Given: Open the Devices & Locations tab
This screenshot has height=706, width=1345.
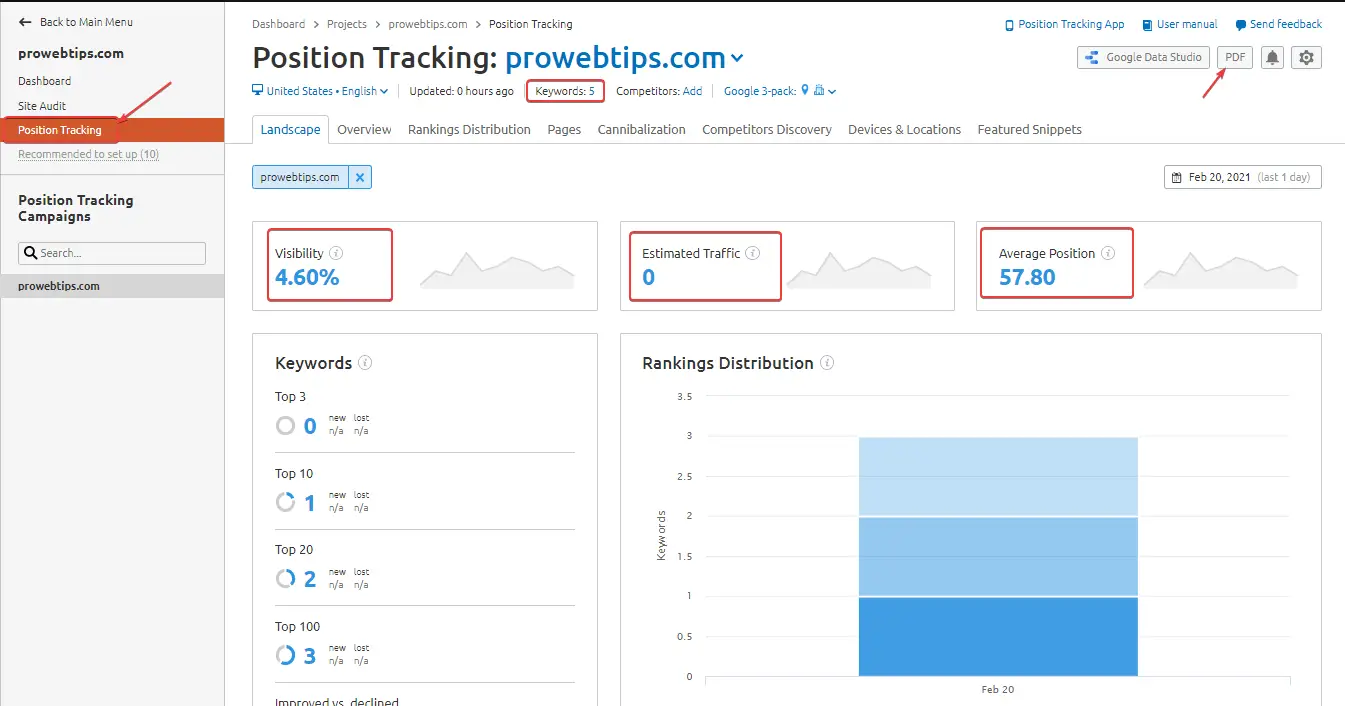Looking at the screenshot, I should point(904,129).
